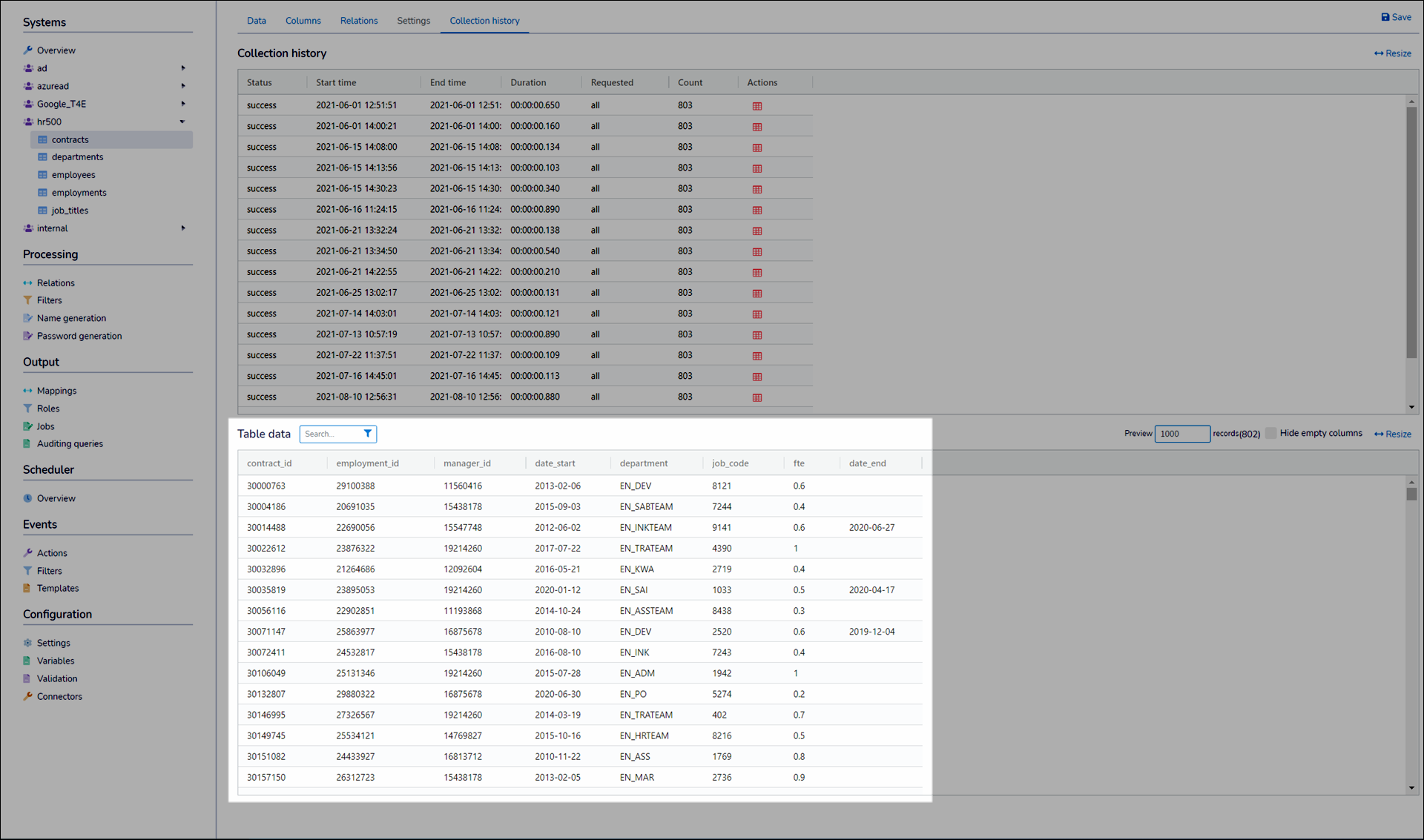The height and width of the screenshot is (840, 1424).
Task: Open the Connectors configuration item
Action: point(59,696)
